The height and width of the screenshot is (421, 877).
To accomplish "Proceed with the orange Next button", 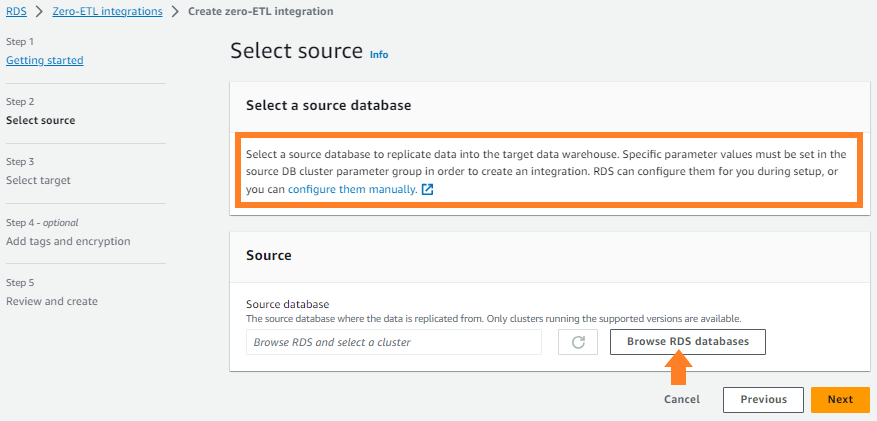I will click(x=840, y=400).
